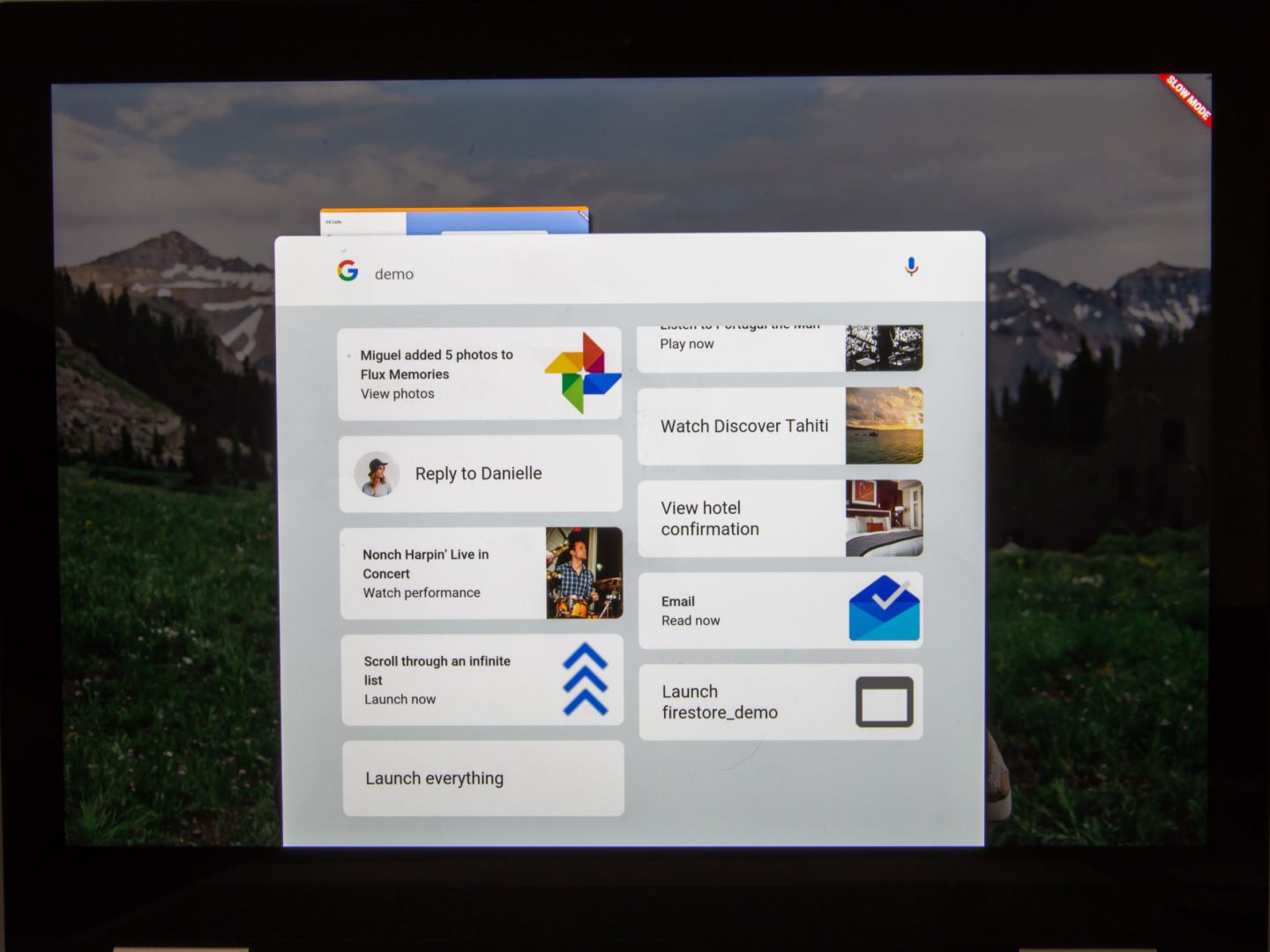1270x952 pixels.
Task: Click the search field containing demo
Action: [x=617, y=274]
